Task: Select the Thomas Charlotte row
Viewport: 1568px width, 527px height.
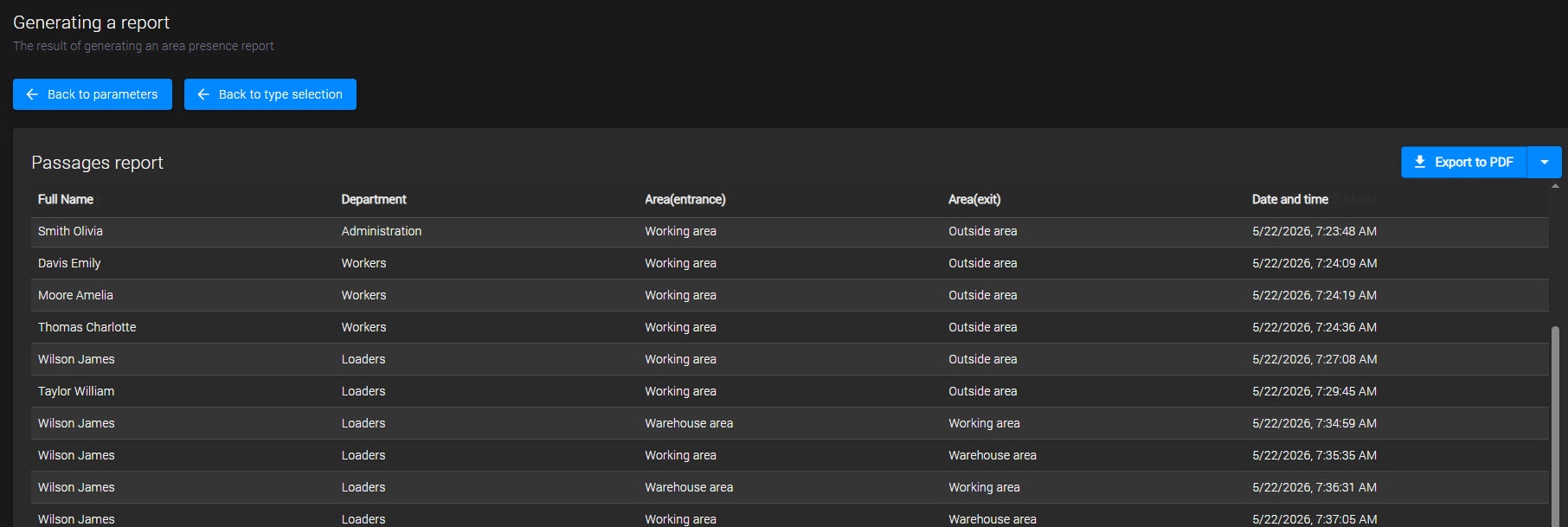Action: point(790,327)
